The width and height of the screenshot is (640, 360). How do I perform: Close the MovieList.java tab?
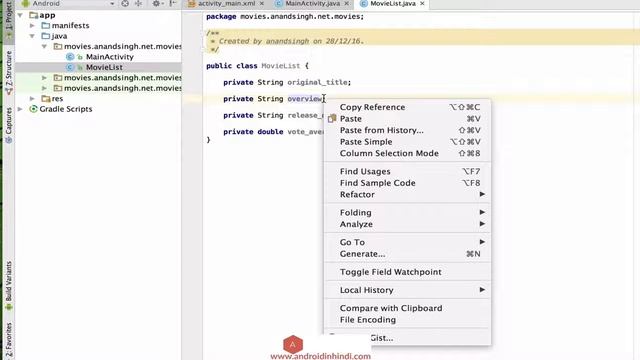click(x=422, y=4)
